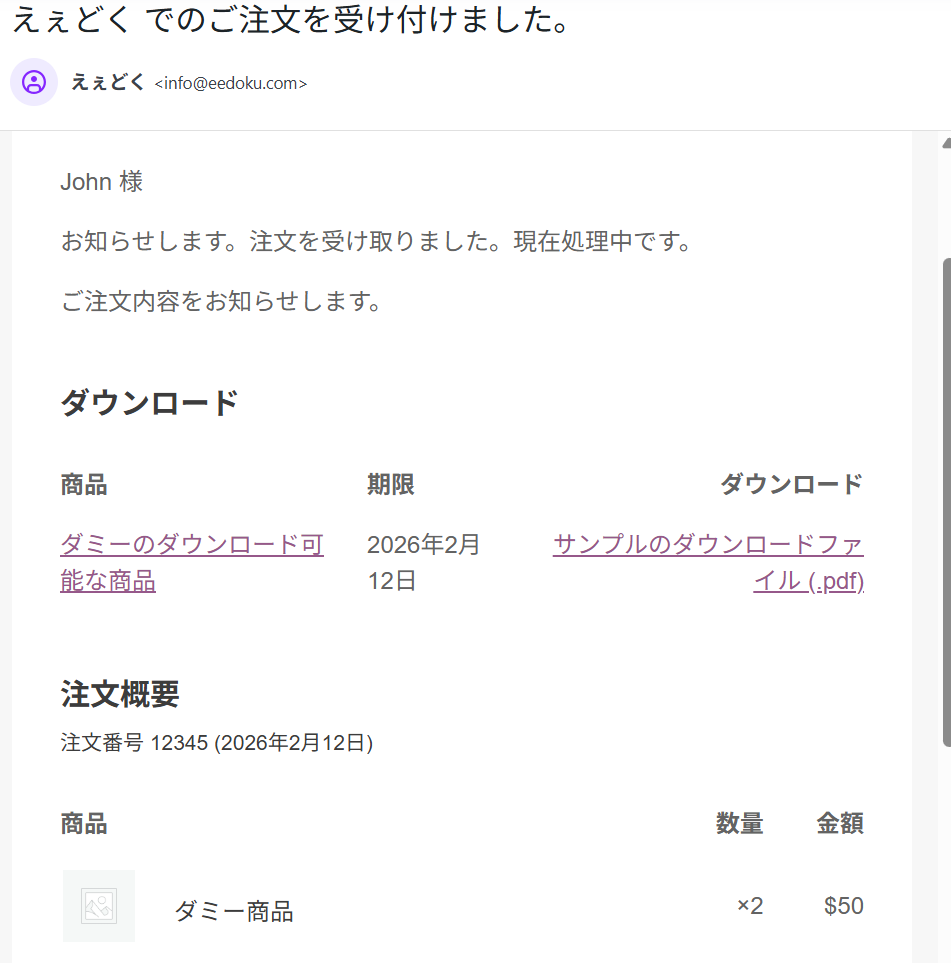Click the 金額 column header
This screenshot has width=951, height=963.
click(x=839, y=824)
